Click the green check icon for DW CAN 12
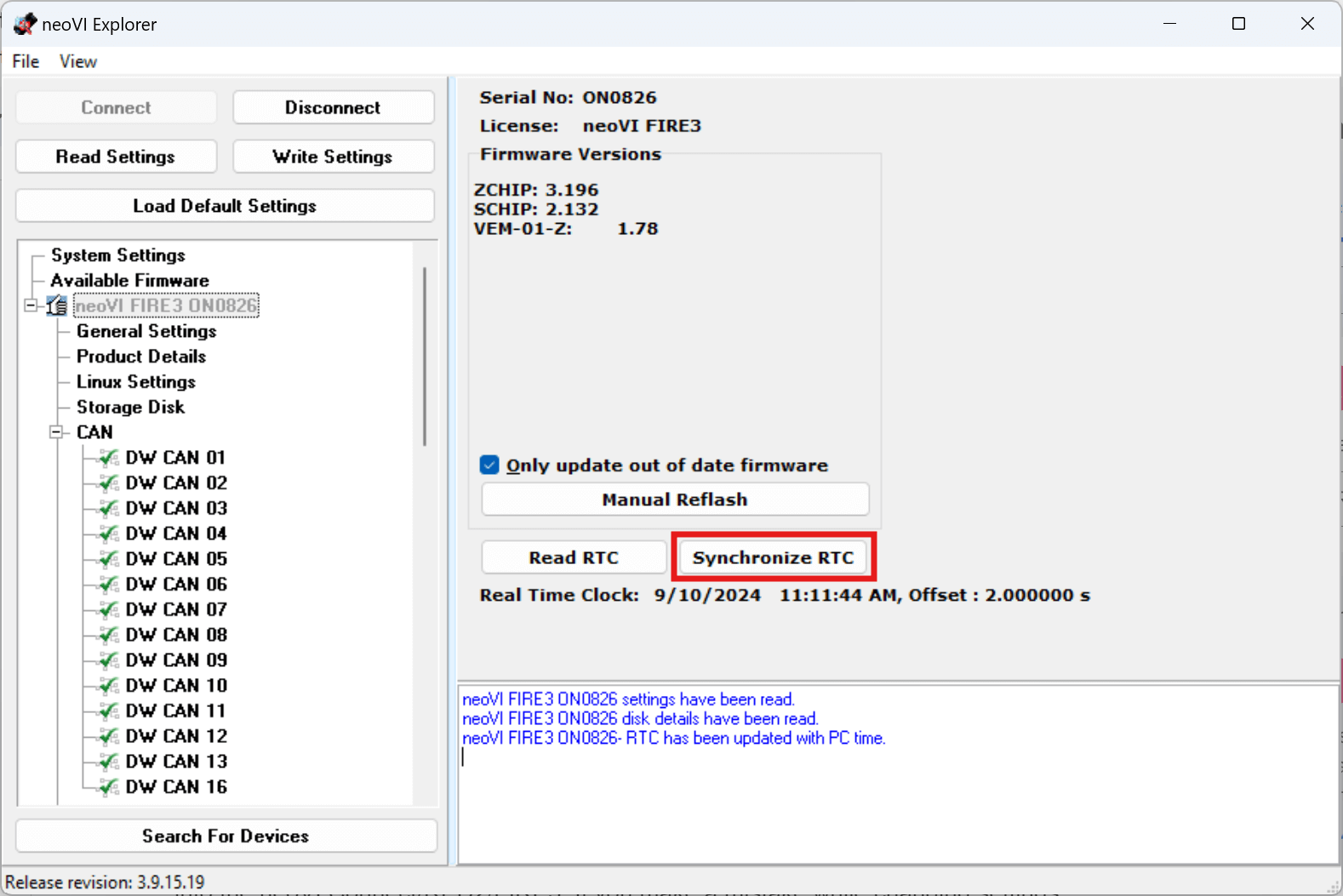Viewport: 1343px width, 896px height. tap(108, 737)
